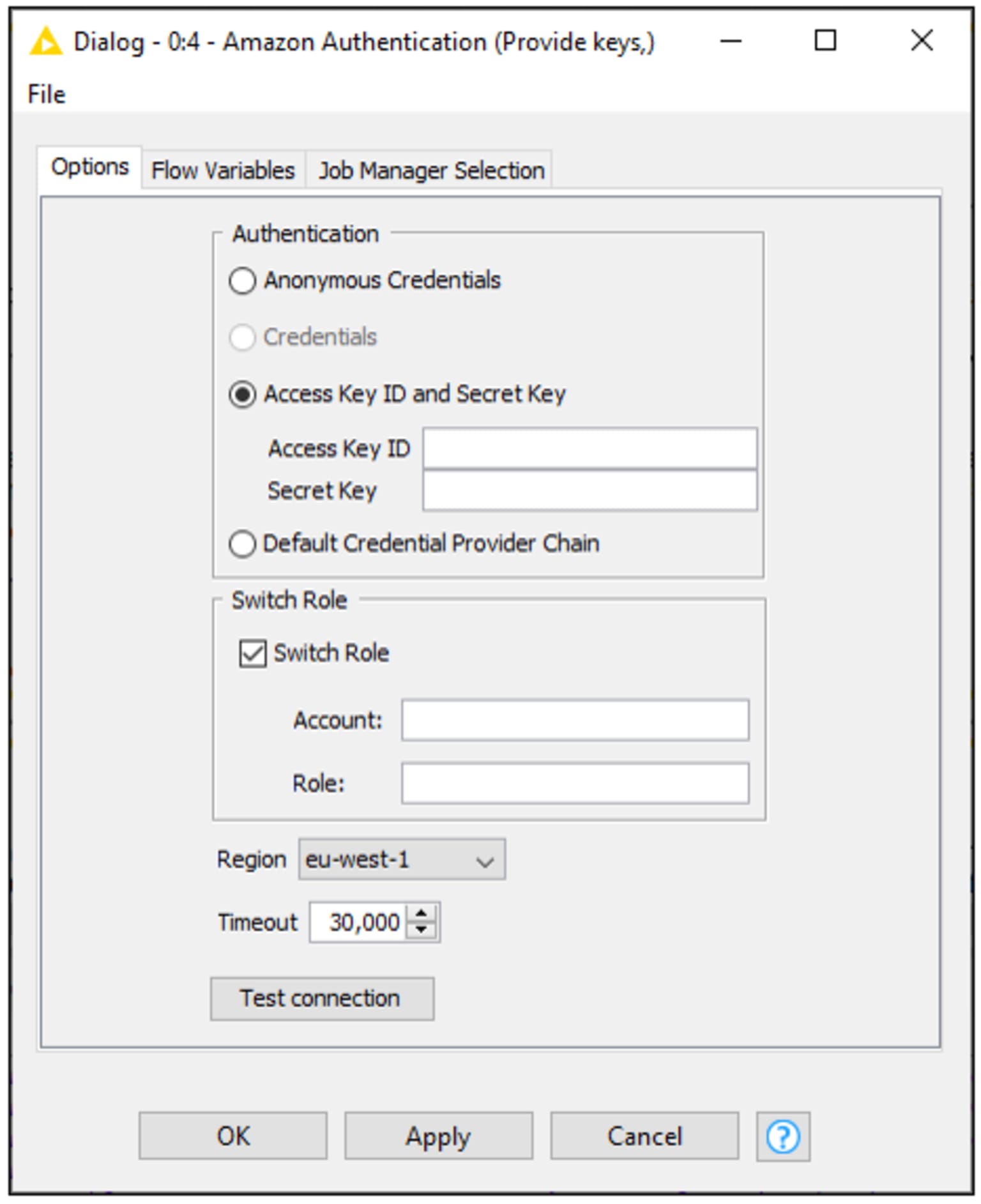Image resolution: width=981 pixels, height=1204 pixels.
Task: Click into the Account input field
Action: tap(575, 720)
